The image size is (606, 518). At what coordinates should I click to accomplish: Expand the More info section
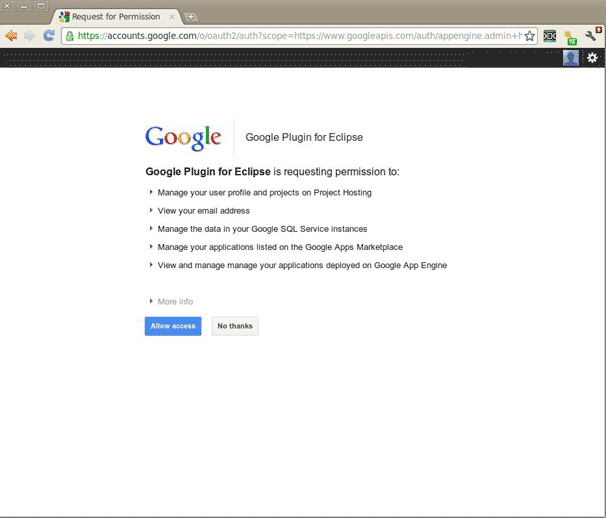click(x=170, y=301)
